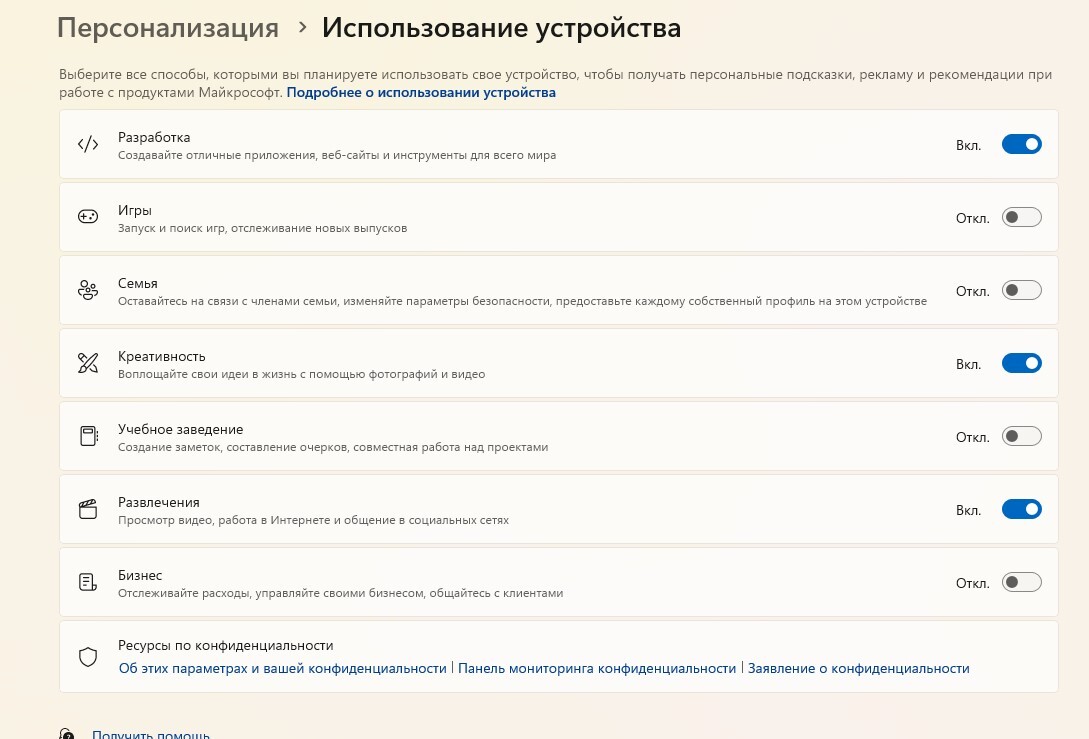
Task: Disable the Креативность toggle
Action: tap(1021, 363)
